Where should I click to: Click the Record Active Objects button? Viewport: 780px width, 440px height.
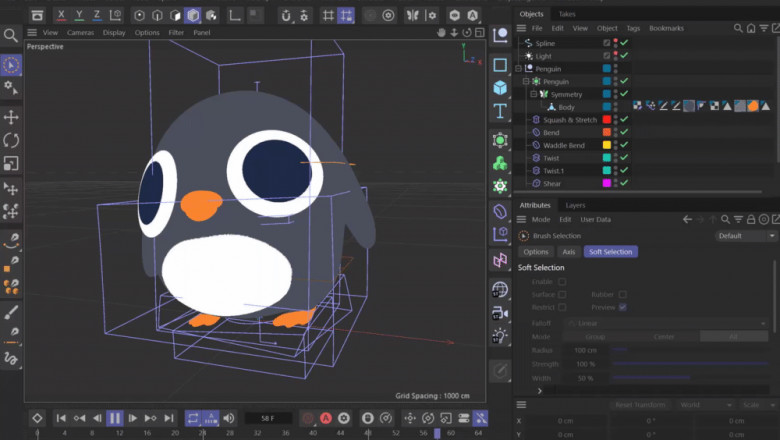[308, 418]
